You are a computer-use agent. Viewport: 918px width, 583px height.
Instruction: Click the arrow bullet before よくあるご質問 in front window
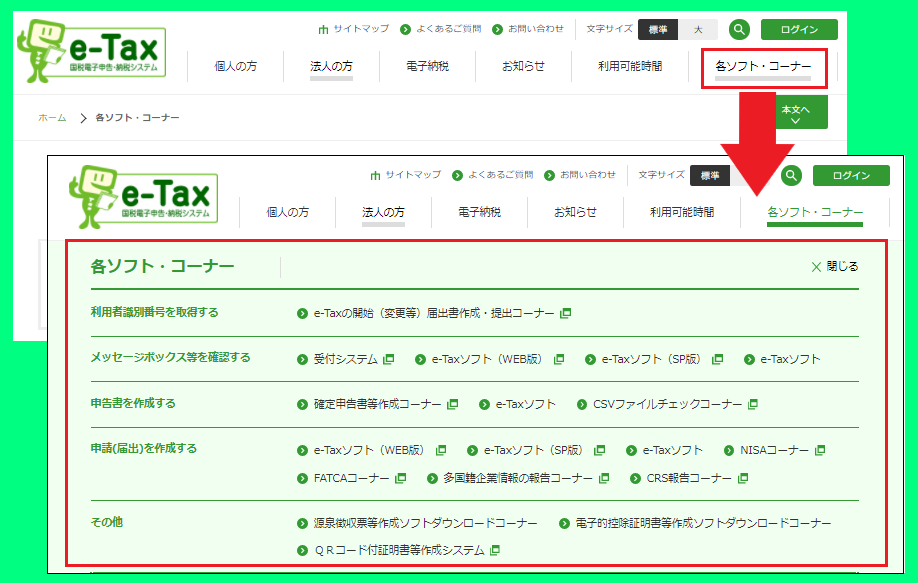click(x=458, y=175)
